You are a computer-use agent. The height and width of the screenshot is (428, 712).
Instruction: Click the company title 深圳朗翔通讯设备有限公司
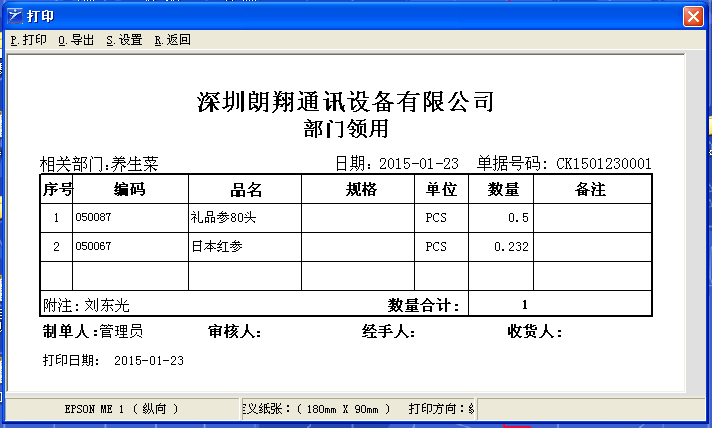346,102
